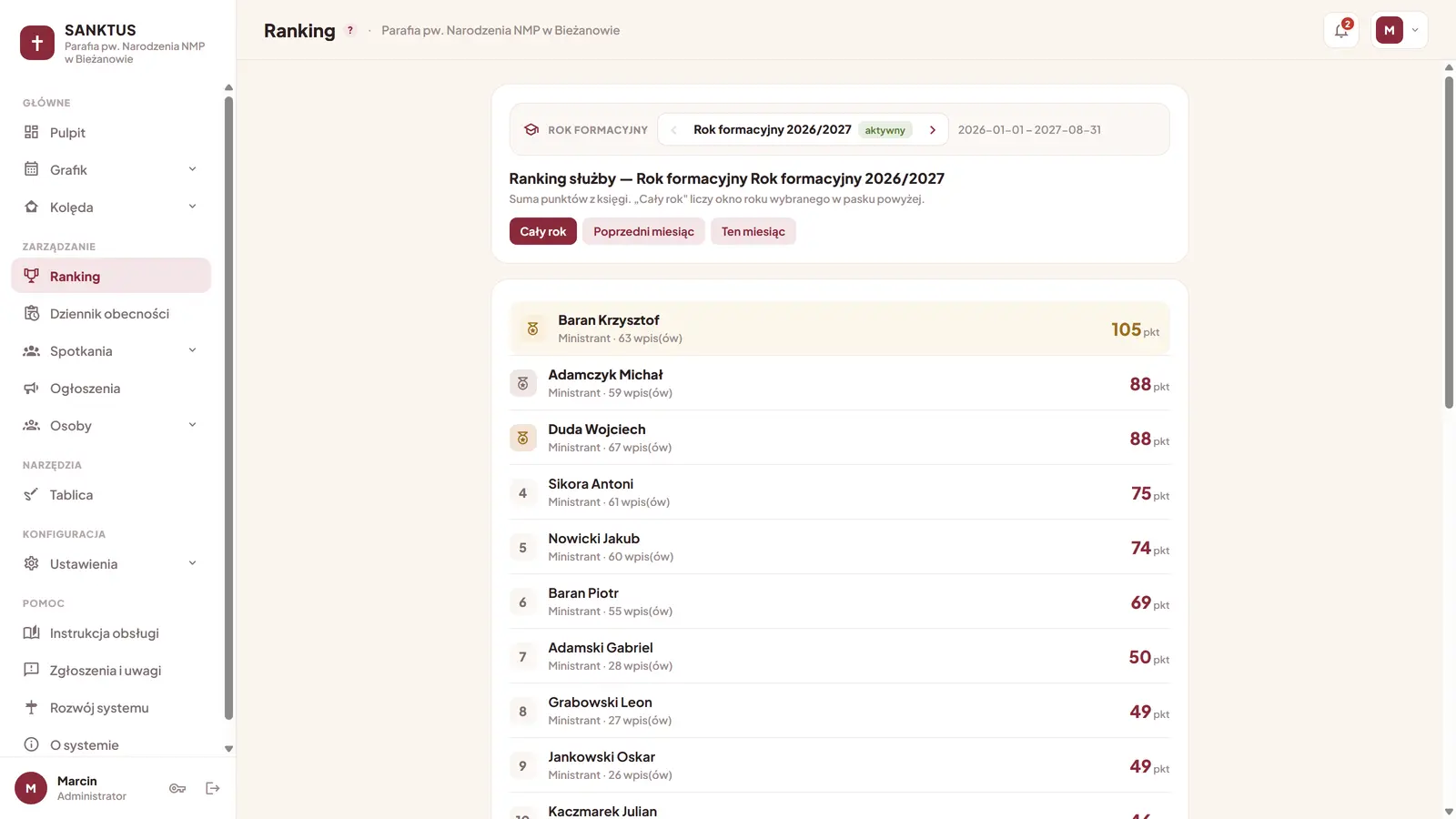Screen dimensions: 1456x819
Task: Go to previous formation year arrow
Action: coord(673,130)
